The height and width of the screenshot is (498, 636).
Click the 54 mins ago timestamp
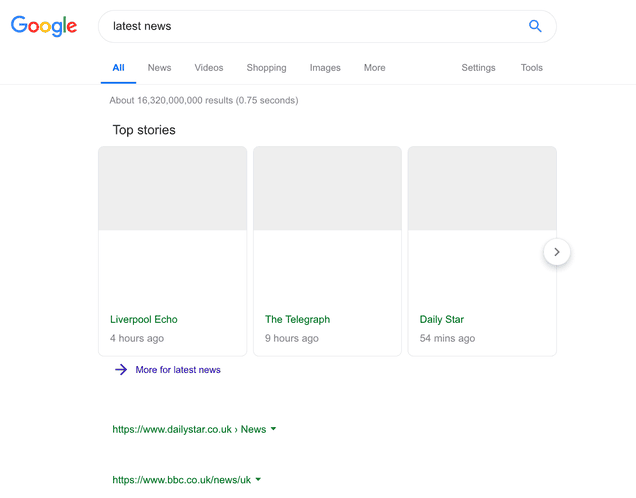pos(447,338)
